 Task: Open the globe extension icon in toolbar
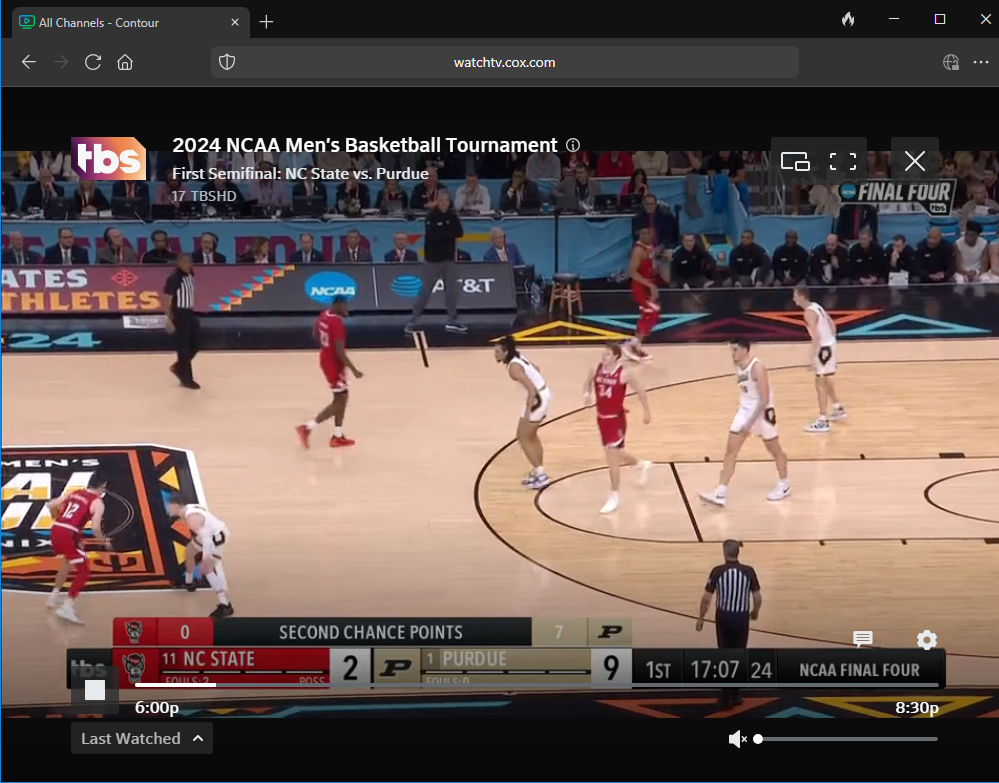[951, 62]
